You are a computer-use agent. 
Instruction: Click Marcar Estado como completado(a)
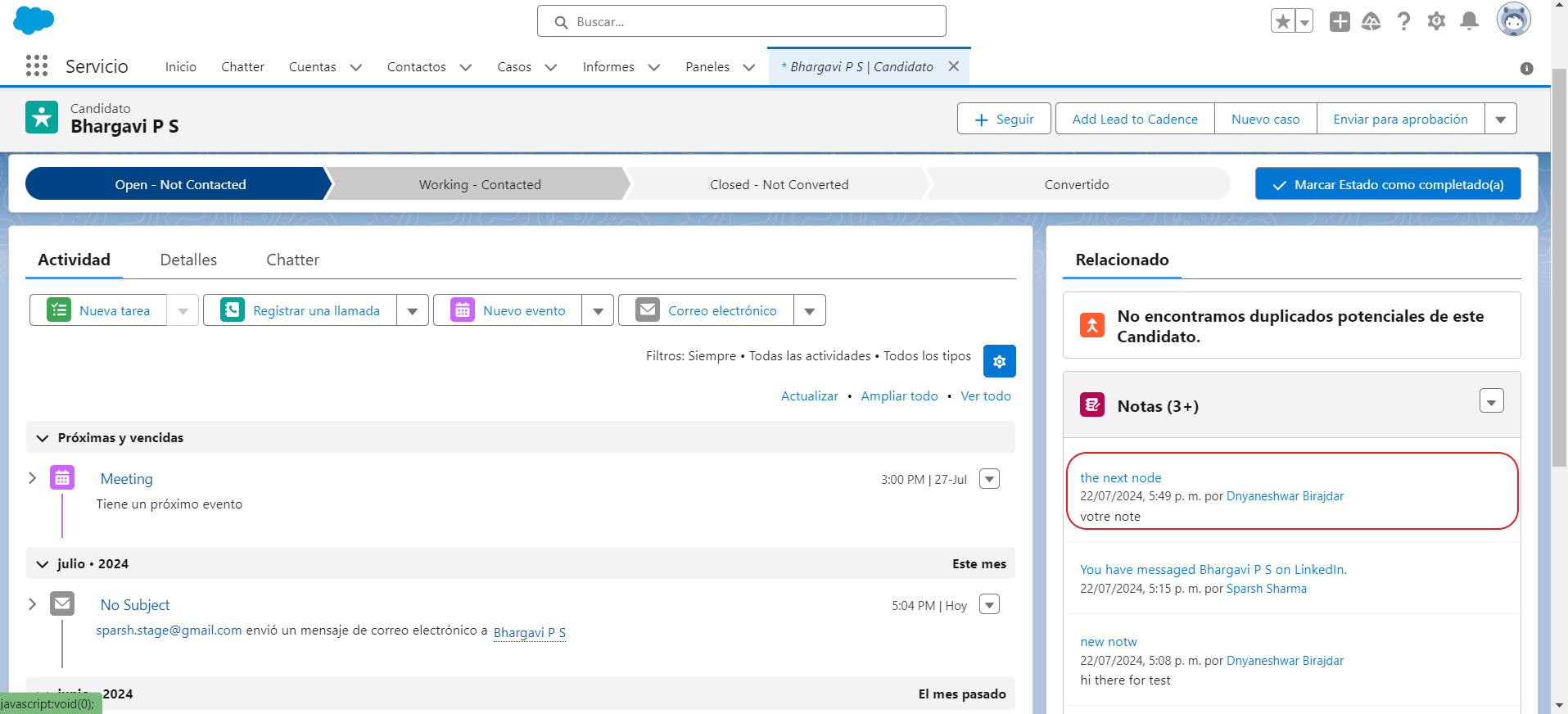coord(1388,184)
